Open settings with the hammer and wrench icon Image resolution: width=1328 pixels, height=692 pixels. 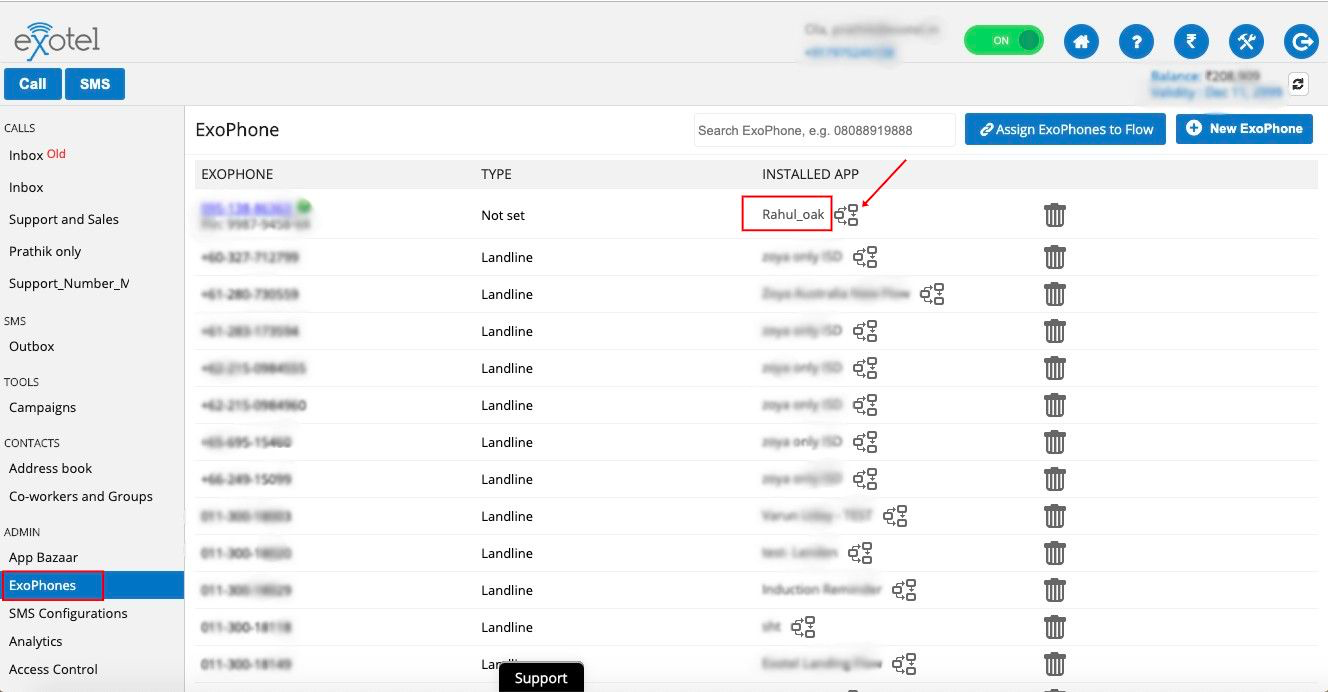pos(1246,42)
